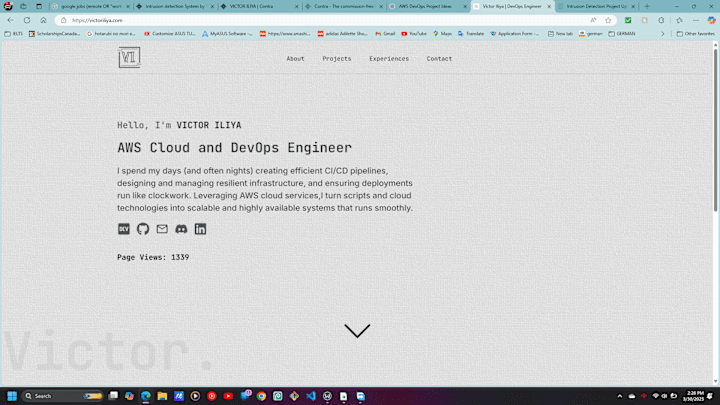Go to the Contact section
Image resolution: width=720 pixels, height=405 pixels.
tap(439, 59)
